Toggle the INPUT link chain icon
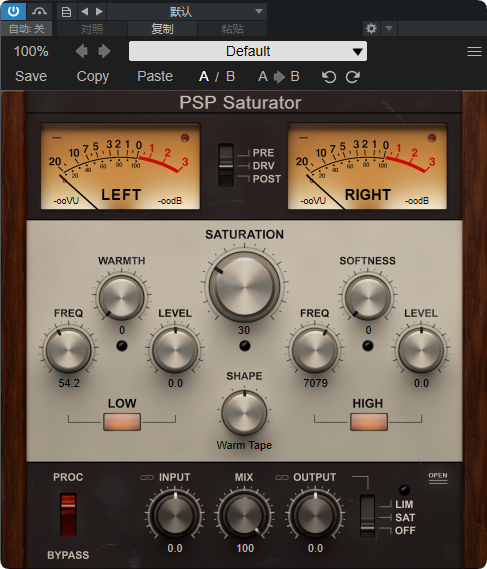The width and height of the screenshot is (487, 569). pos(146,478)
